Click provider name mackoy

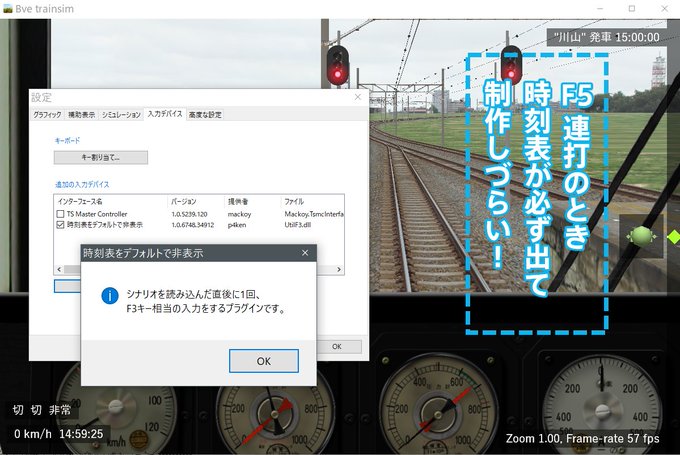click(x=239, y=214)
